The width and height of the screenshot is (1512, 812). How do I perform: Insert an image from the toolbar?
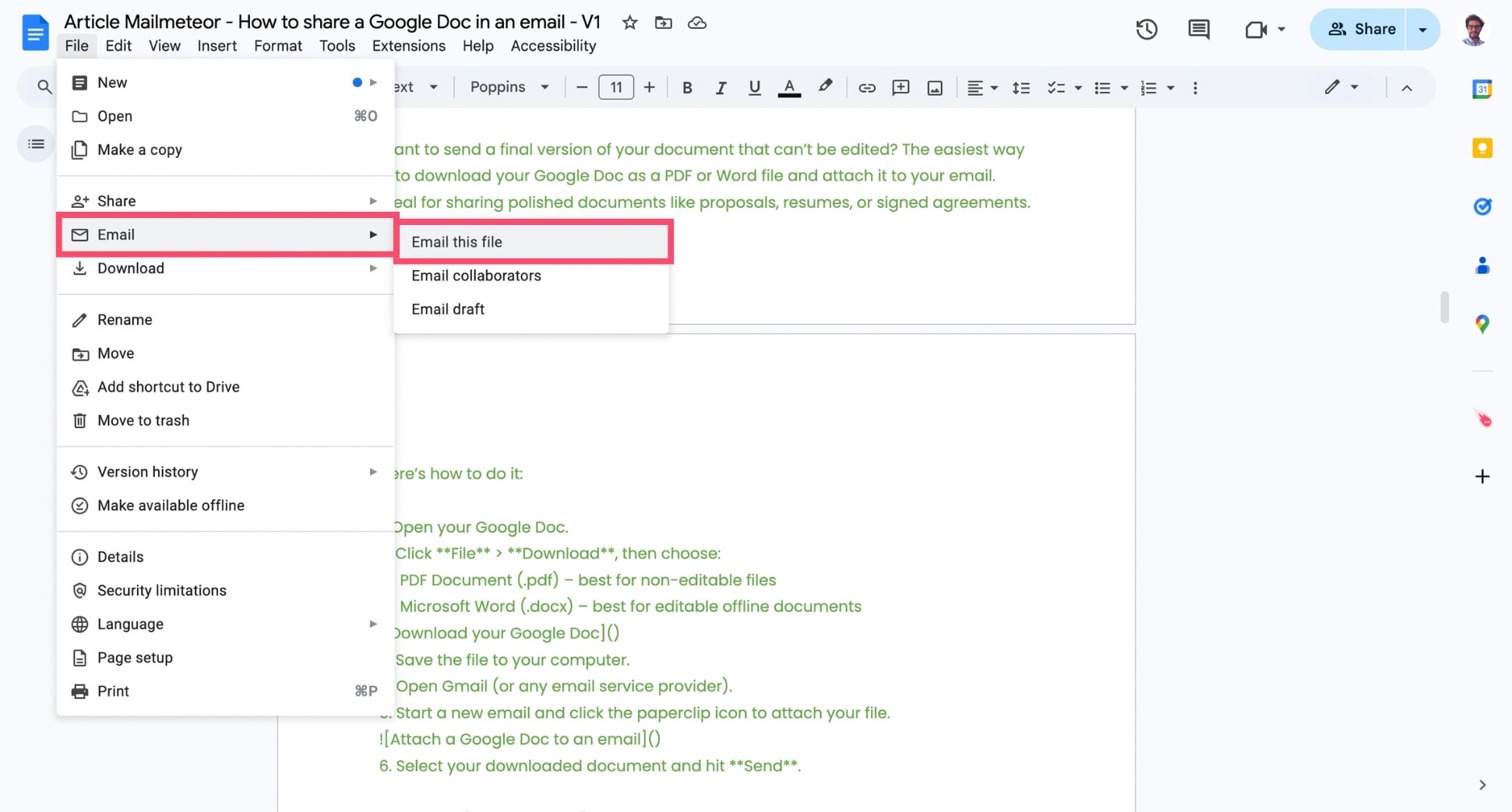[934, 87]
